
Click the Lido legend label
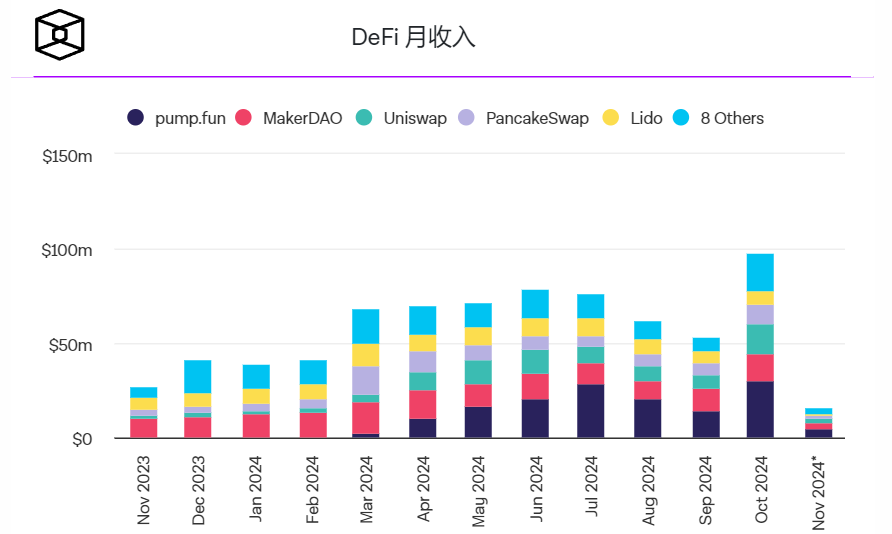pos(646,118)
